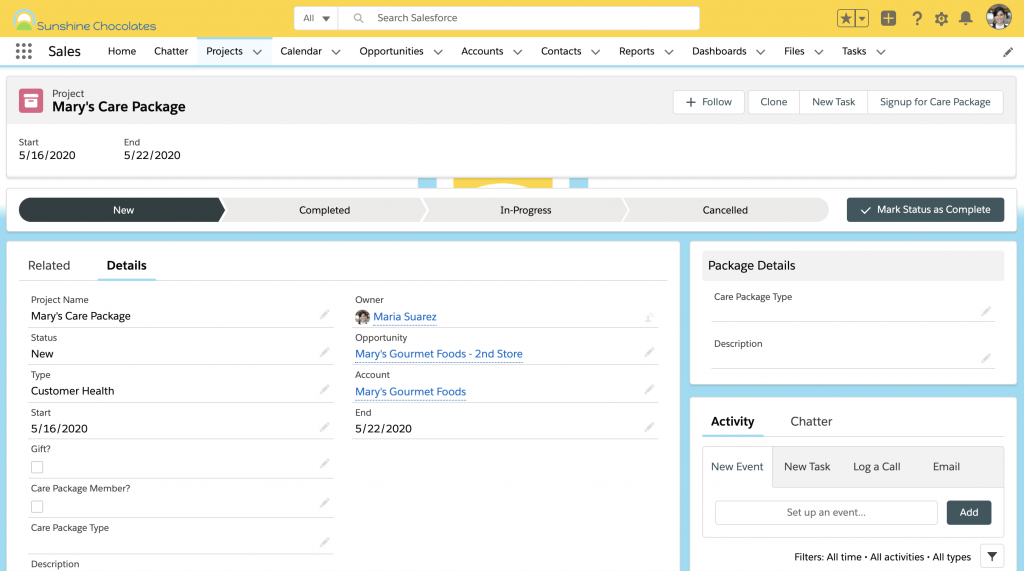Image resolution: width=1024 pixels, height=571 pixels.
Task: Edit the Type field pencil icon
Action: (325, 390)
